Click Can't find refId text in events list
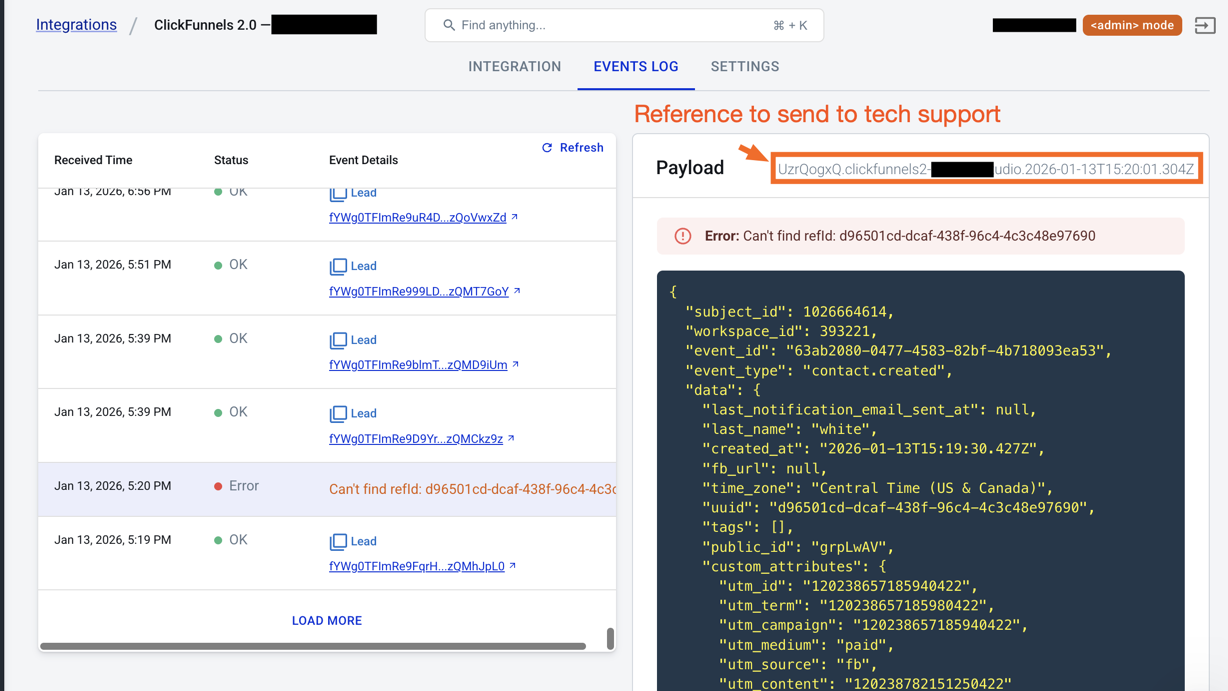 472,489
